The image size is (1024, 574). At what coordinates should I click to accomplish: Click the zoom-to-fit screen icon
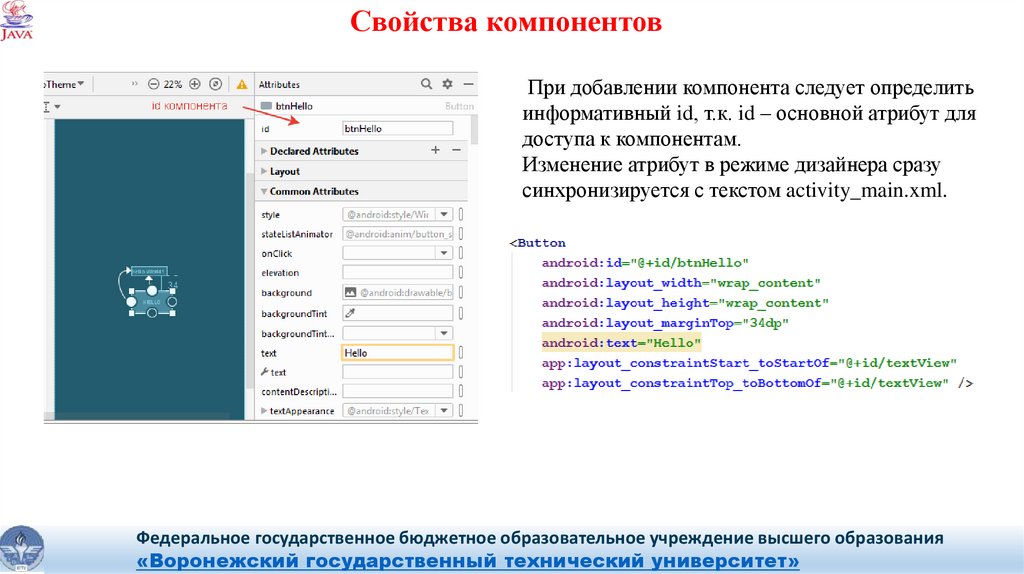point(217,84)
